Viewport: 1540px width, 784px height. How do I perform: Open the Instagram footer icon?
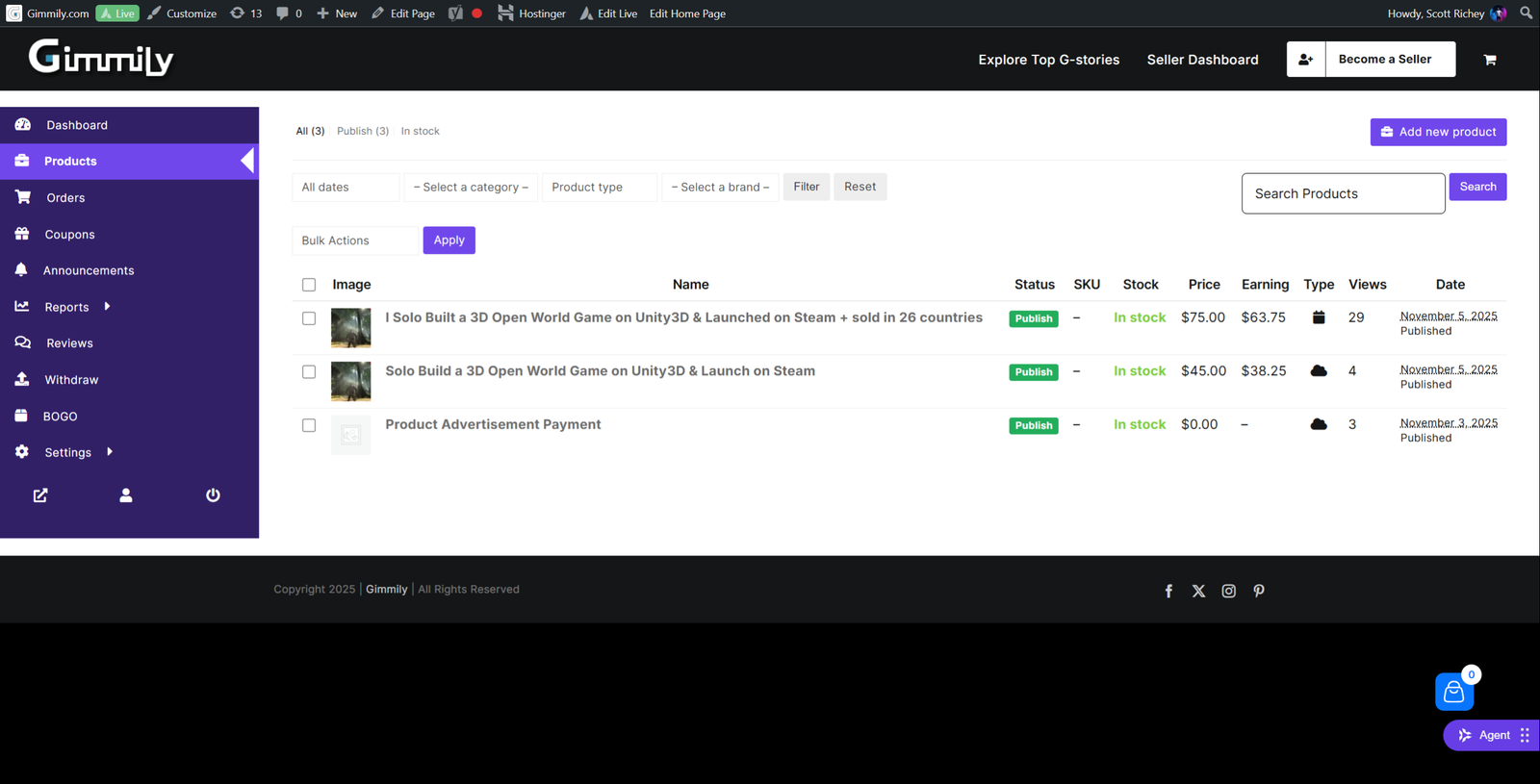1228,591
